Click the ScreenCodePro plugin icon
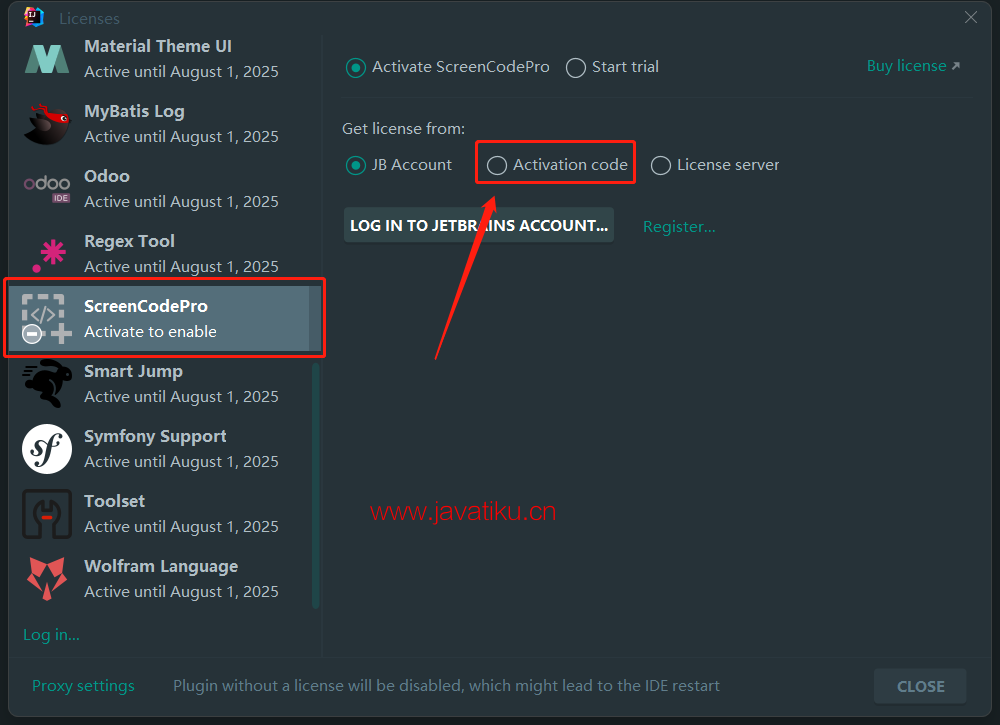Image resolution: width=1000 pixels, height=725 pixels. click(x=46, y=319)
